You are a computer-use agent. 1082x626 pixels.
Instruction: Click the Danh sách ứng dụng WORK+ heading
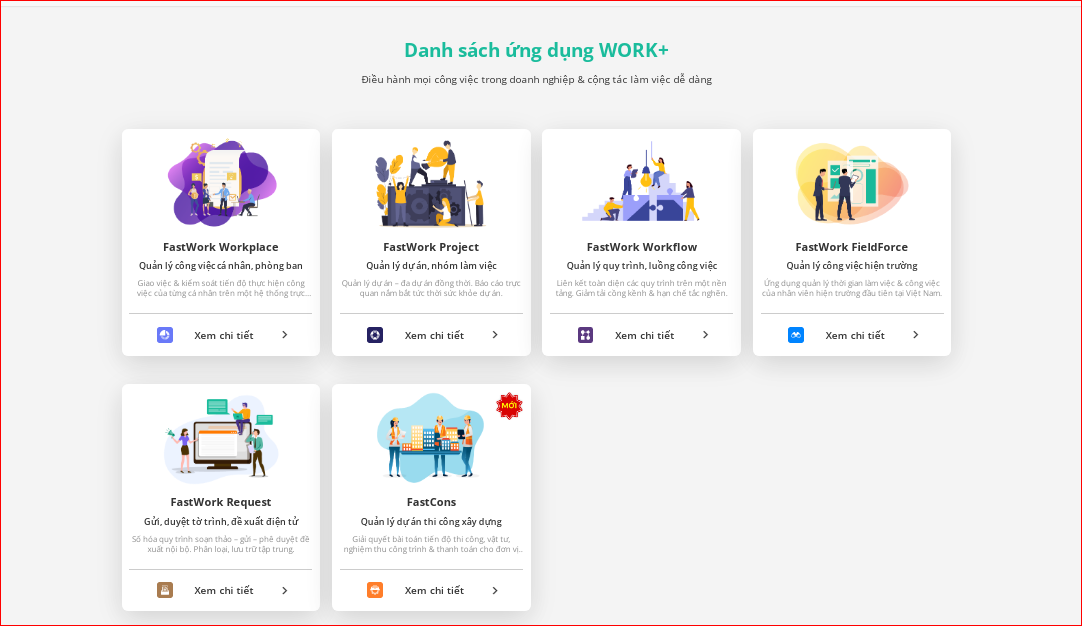pos(537,49)
